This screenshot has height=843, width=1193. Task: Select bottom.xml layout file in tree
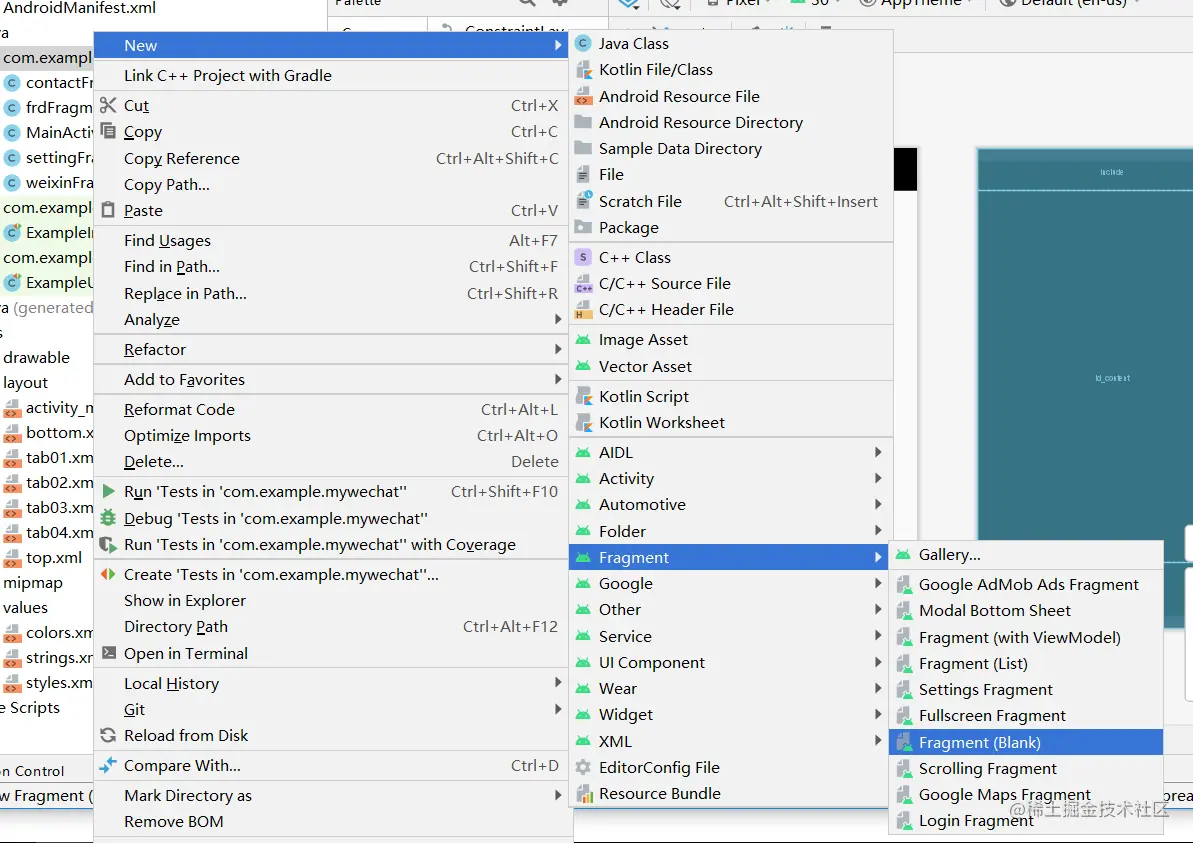(x=59, y=432)
